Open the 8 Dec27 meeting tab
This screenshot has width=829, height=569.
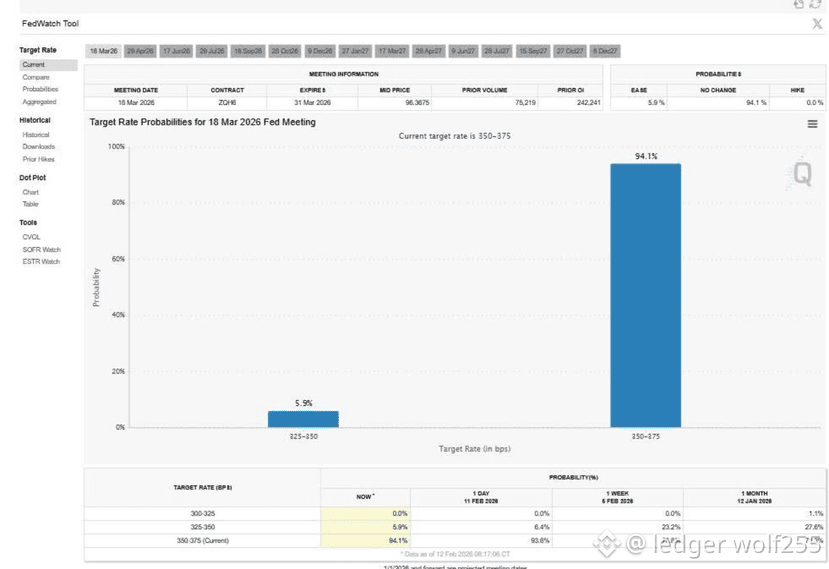605,51
